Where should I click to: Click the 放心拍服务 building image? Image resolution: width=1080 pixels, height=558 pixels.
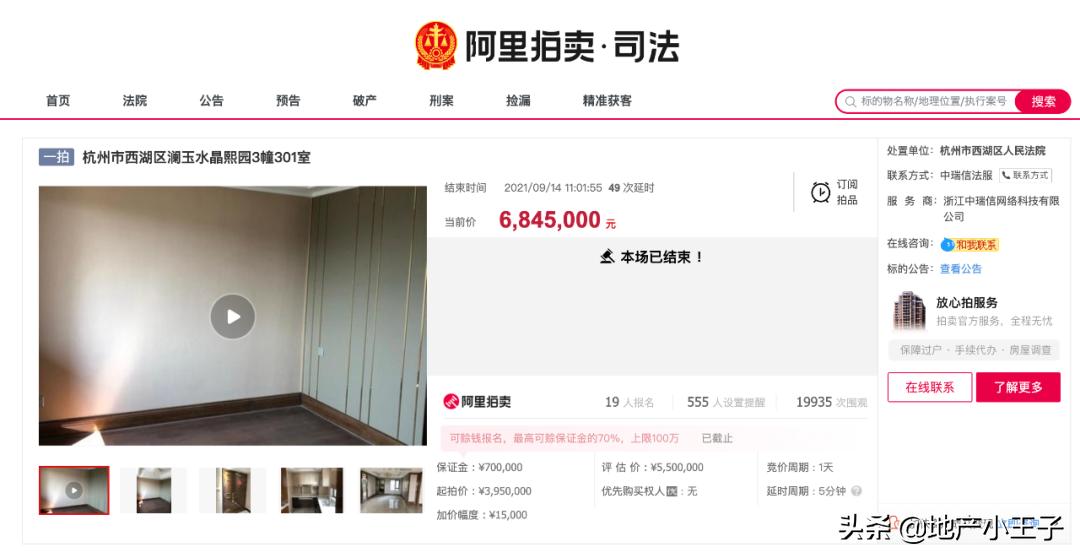click(x=908, y=311)
